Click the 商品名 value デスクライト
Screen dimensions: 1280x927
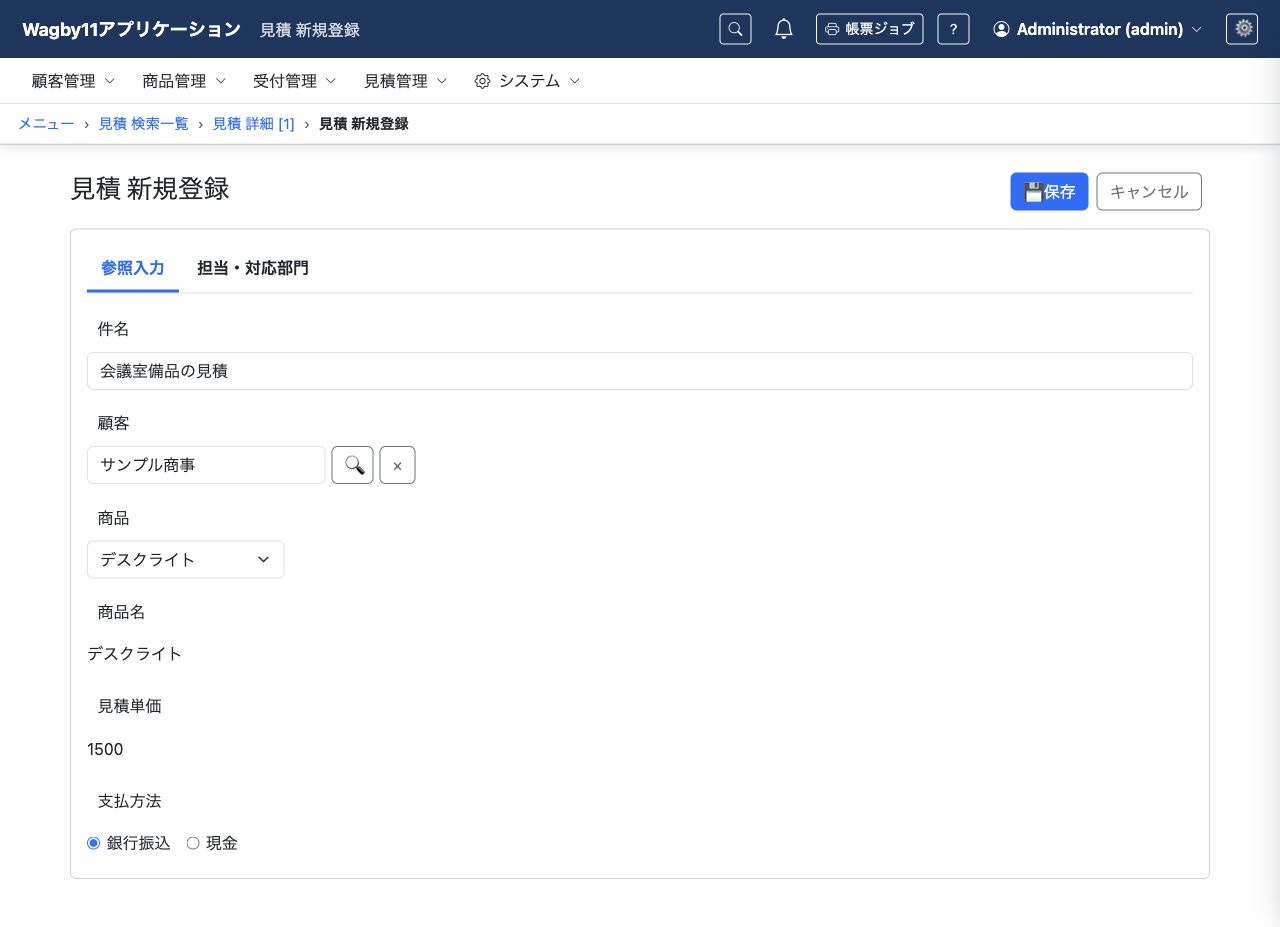(135, 654)
